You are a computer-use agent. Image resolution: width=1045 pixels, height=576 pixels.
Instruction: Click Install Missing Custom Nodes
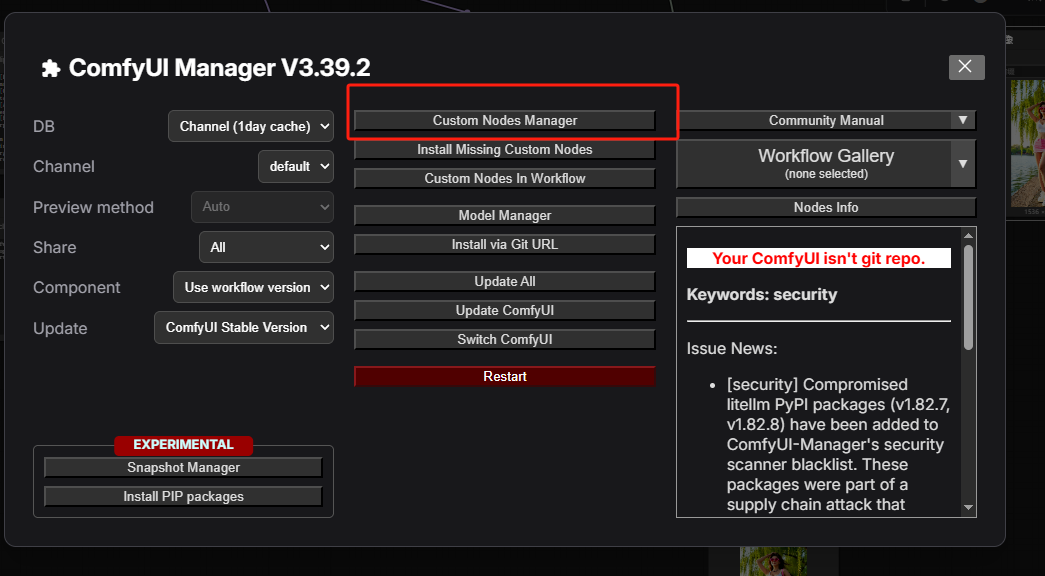[505, 149]
